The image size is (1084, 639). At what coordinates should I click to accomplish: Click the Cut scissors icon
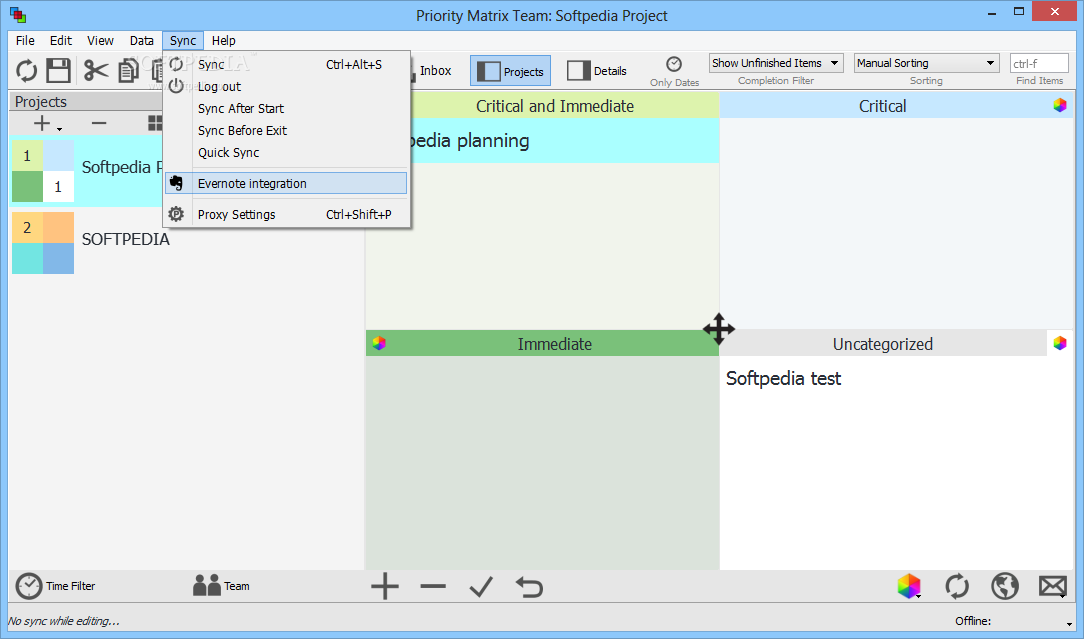[x=96, y=71]
